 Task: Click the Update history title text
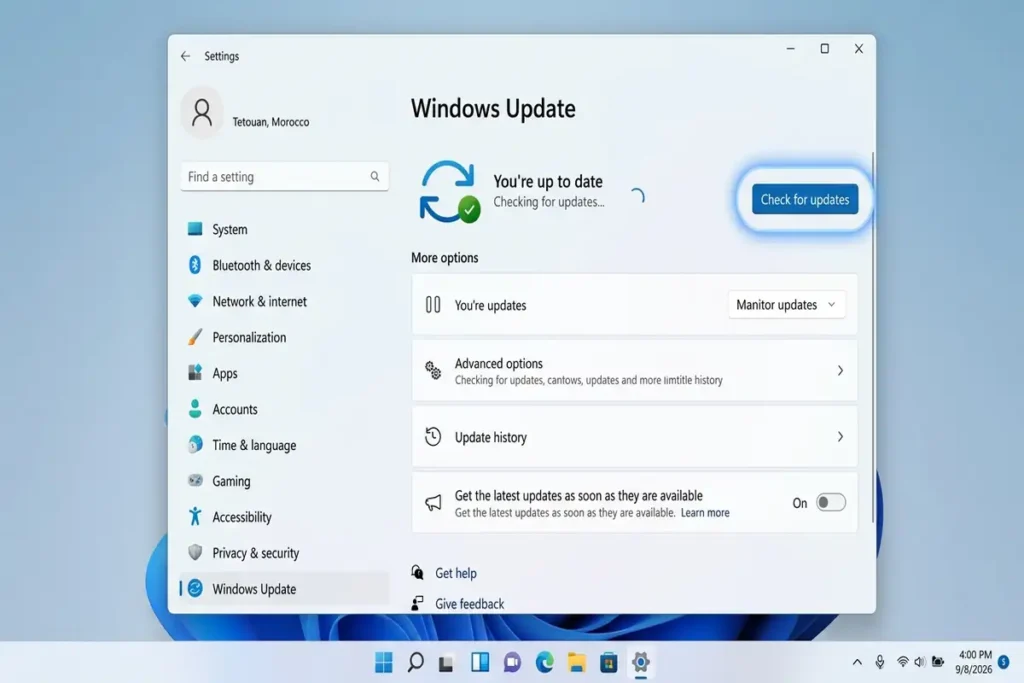pos(490,437)
